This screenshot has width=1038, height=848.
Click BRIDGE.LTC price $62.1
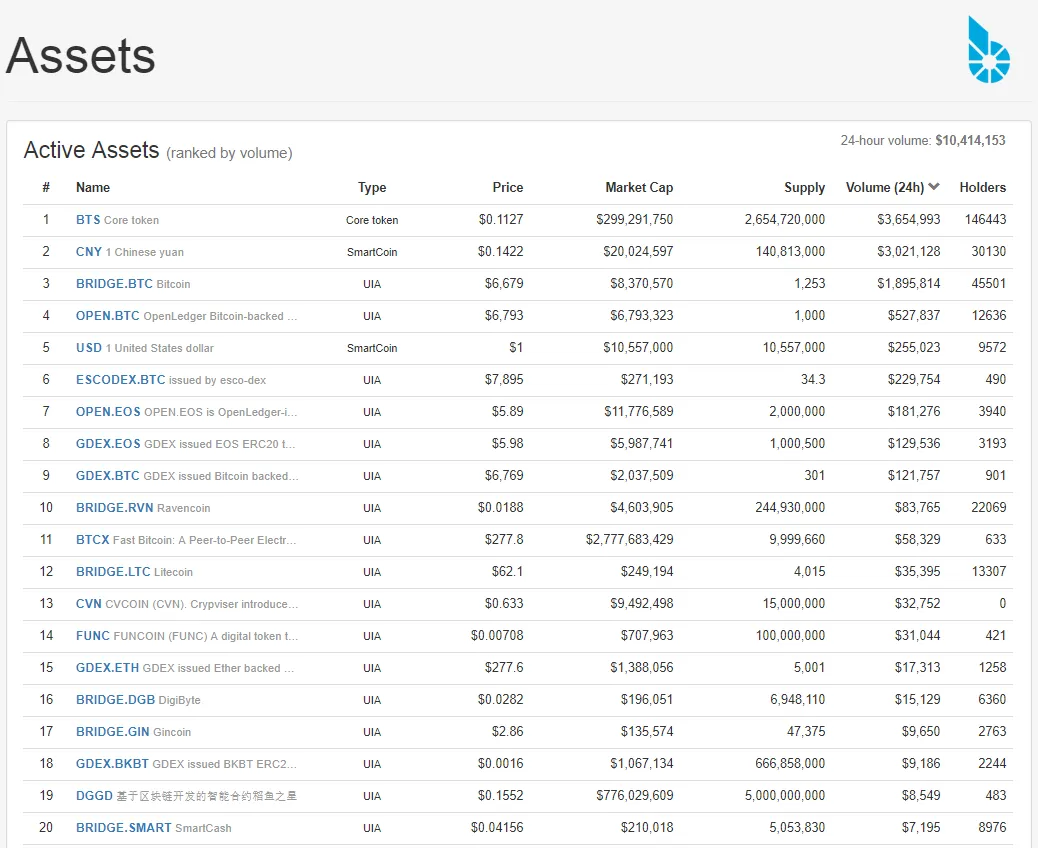click(x=507, y=571)
